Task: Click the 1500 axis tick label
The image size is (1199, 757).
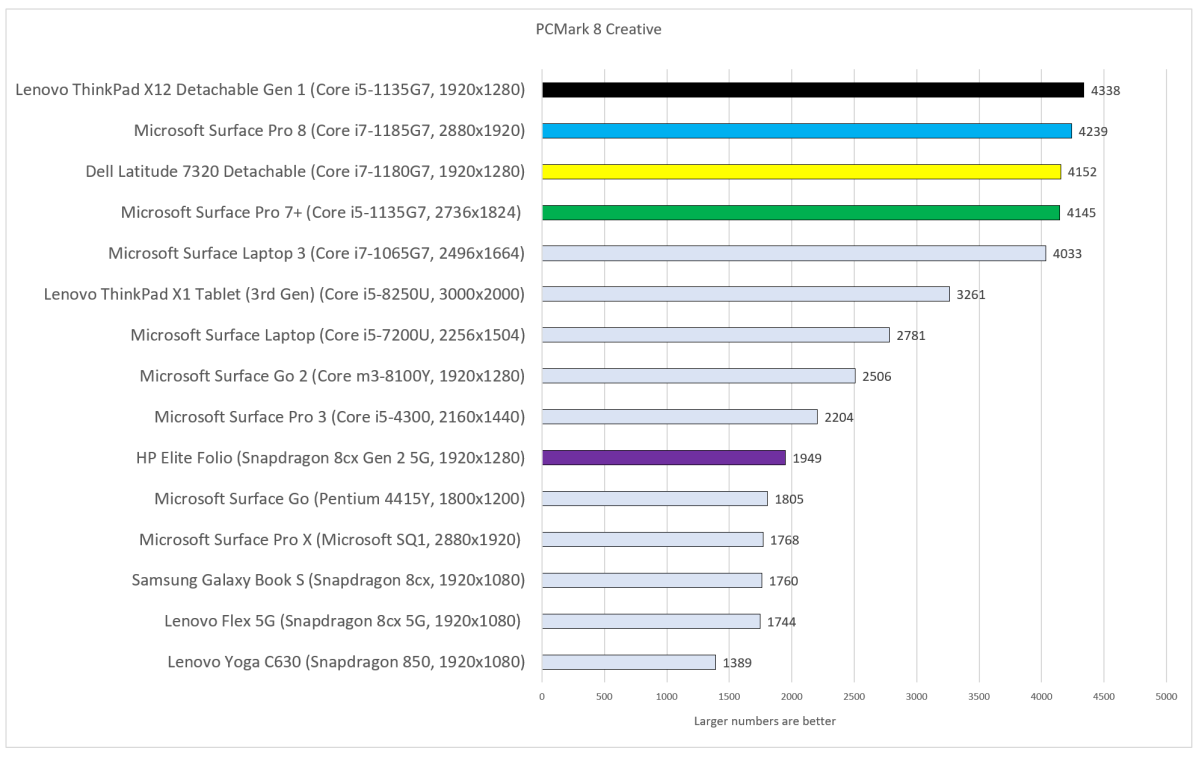Action: click(729, 697)
